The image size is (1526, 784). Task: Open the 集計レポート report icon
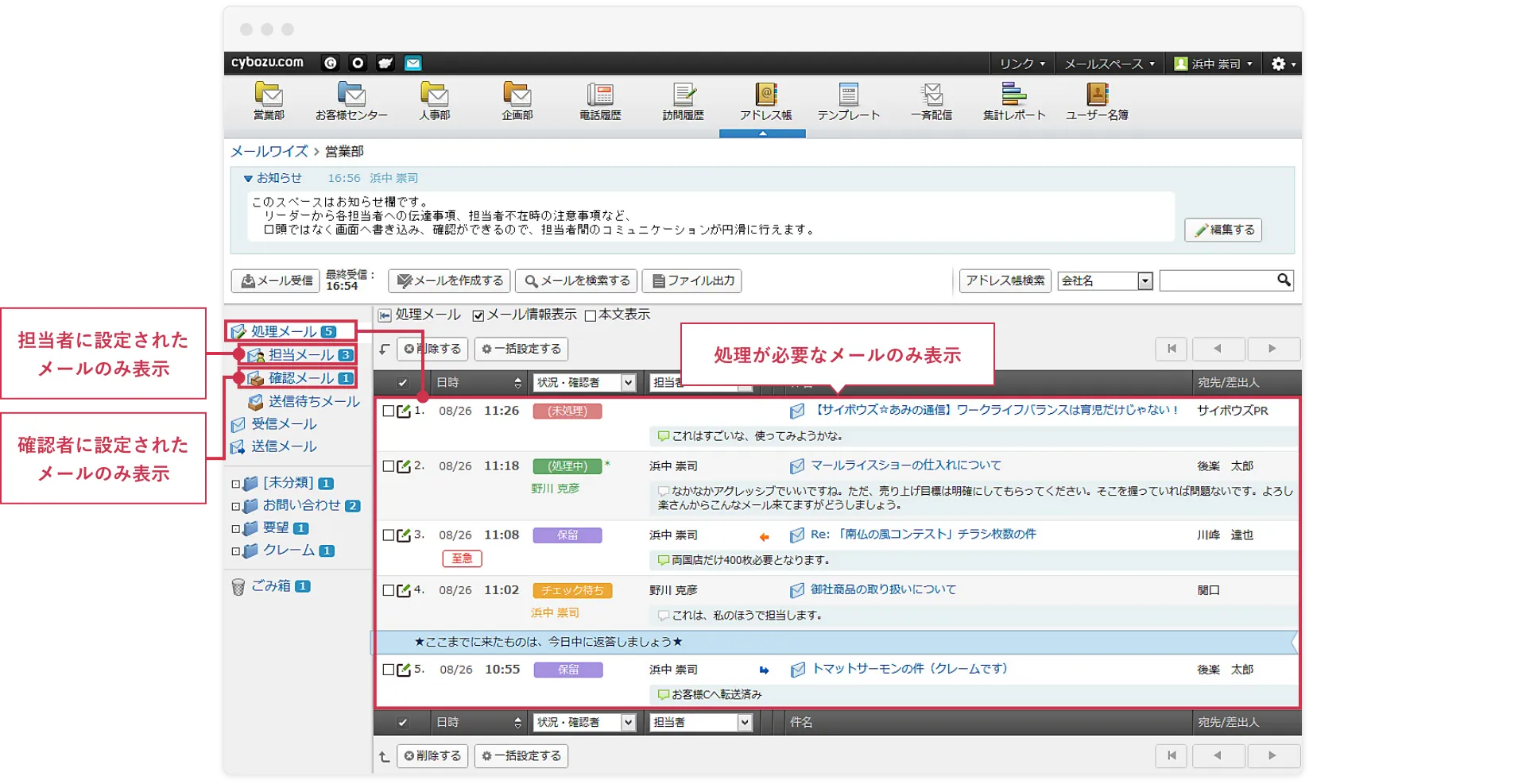(1013, 95)
